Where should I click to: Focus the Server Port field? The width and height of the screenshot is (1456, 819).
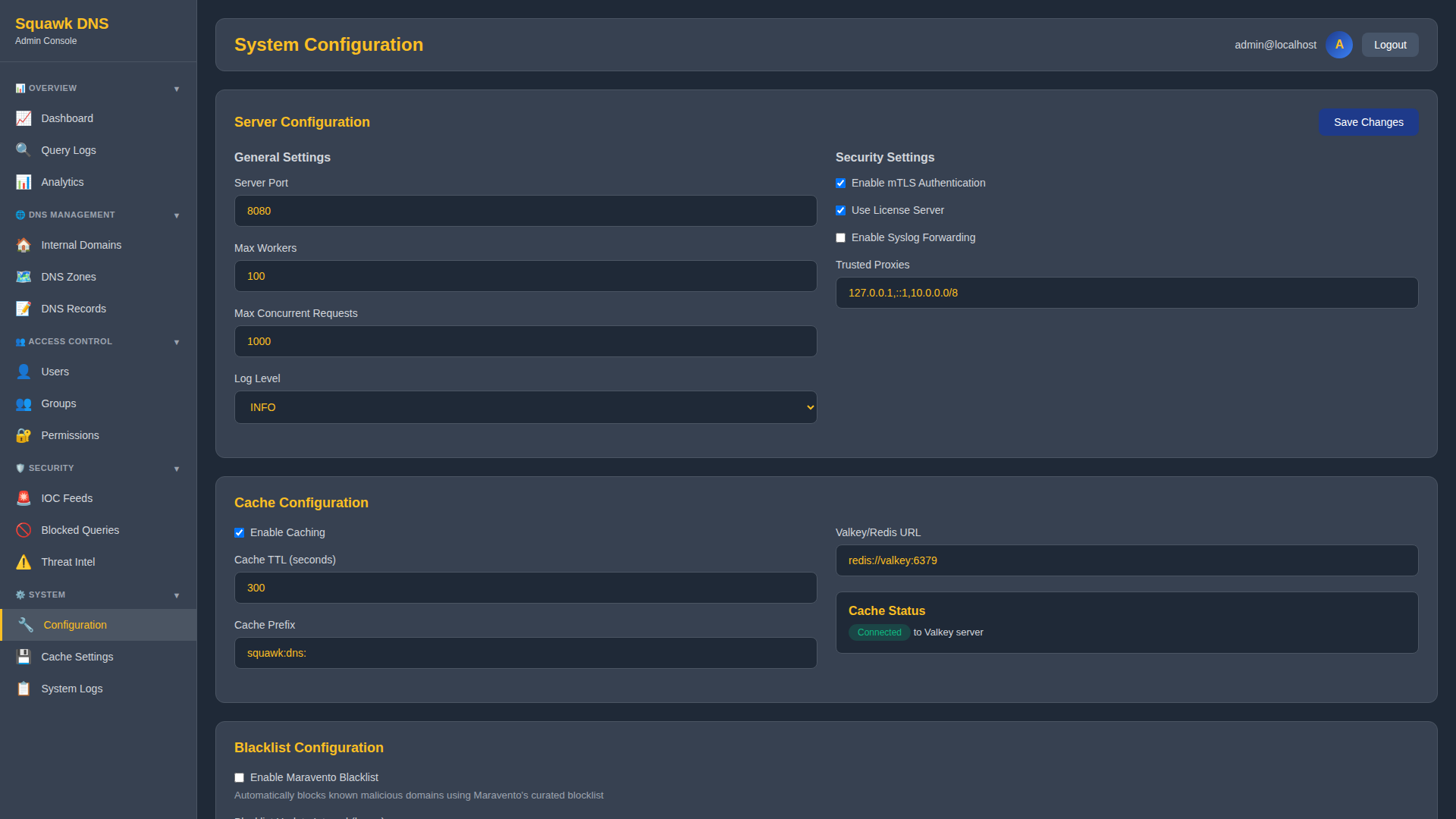526,211
